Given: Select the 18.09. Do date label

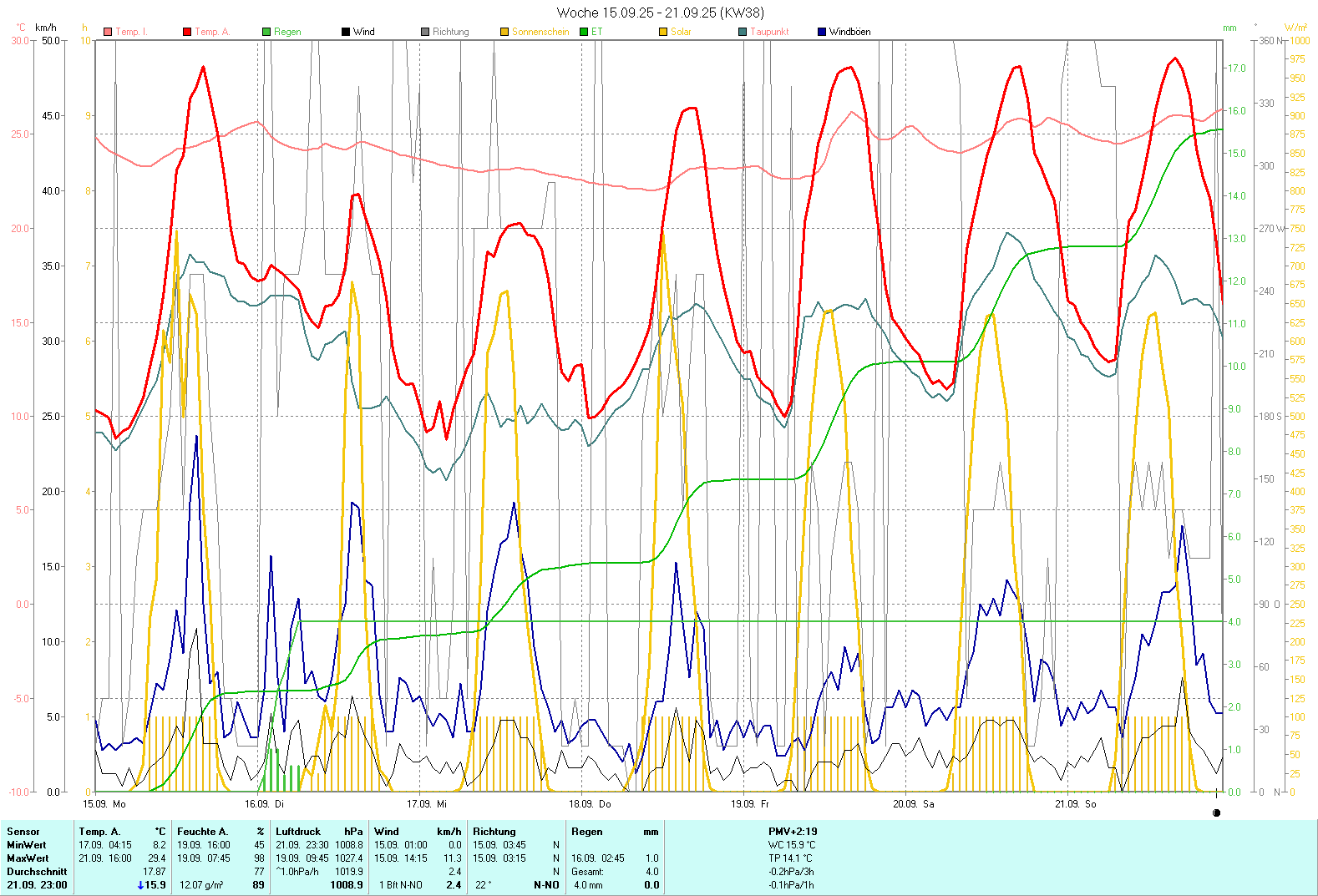Looking at the screenshot, I should (590, 804).
